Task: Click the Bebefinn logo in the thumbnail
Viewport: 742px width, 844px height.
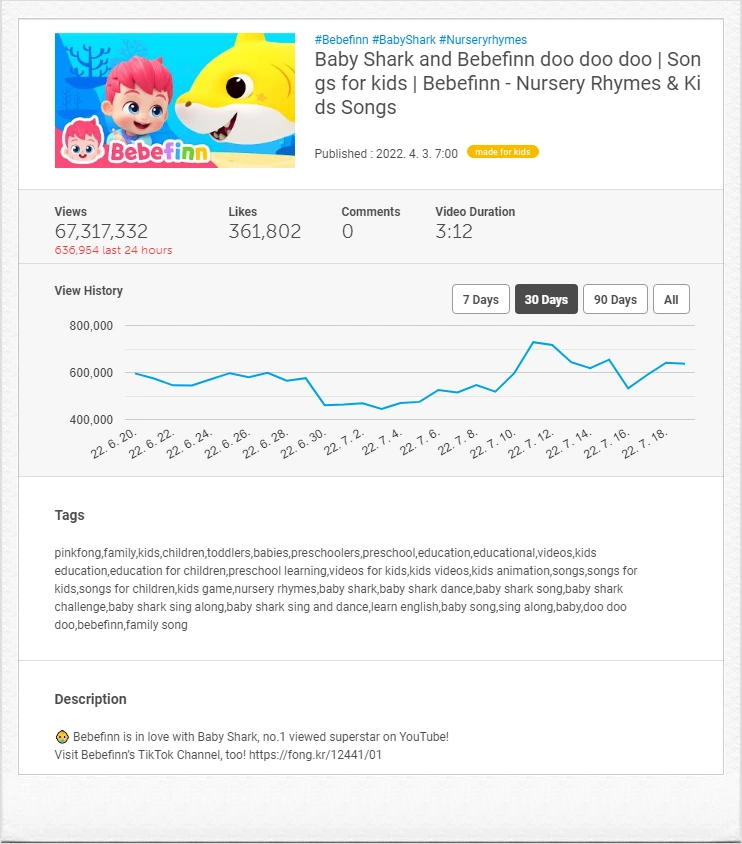Action: point(135,146)
